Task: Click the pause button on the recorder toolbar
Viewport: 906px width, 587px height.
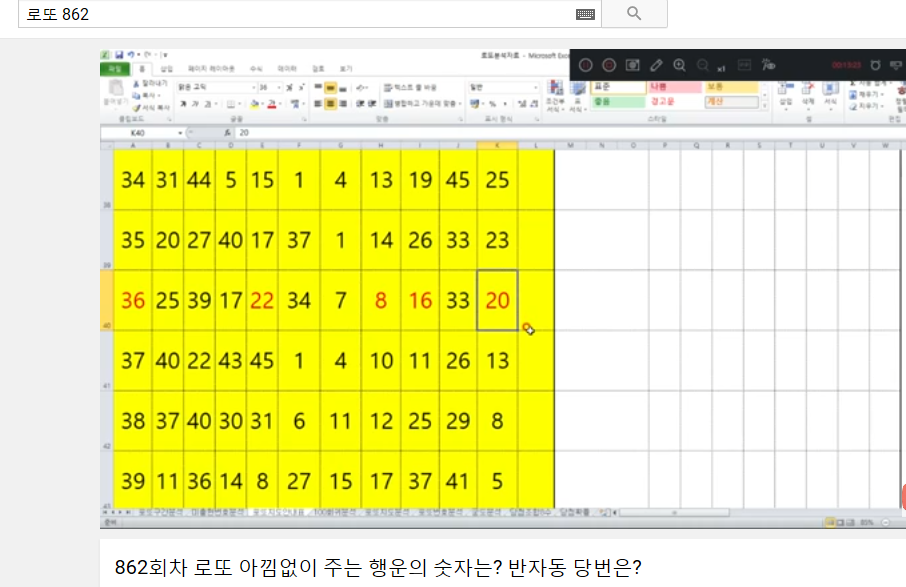Action: pos(586,65)
